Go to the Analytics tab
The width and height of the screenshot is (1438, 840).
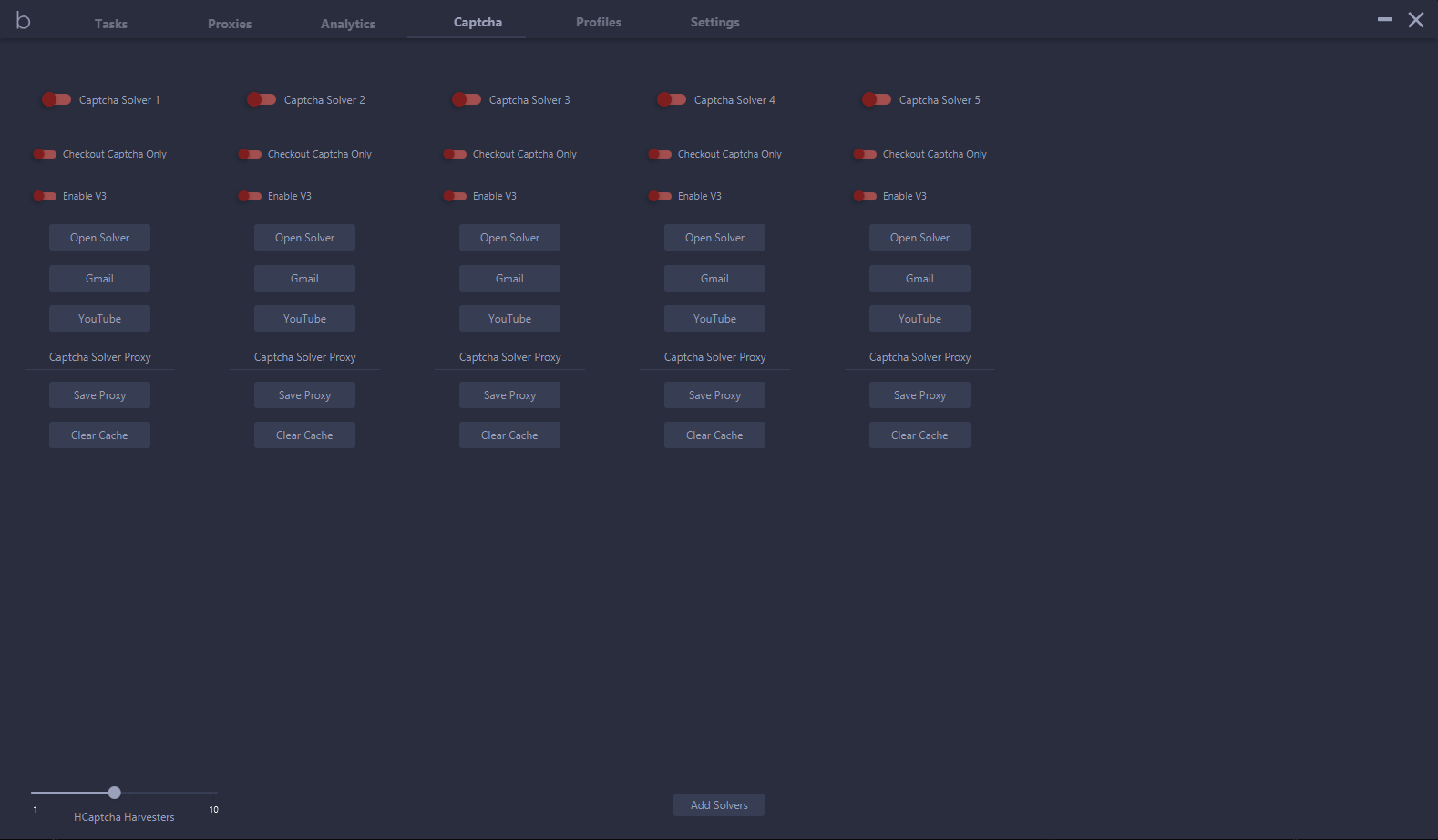(x=348, y=24)
